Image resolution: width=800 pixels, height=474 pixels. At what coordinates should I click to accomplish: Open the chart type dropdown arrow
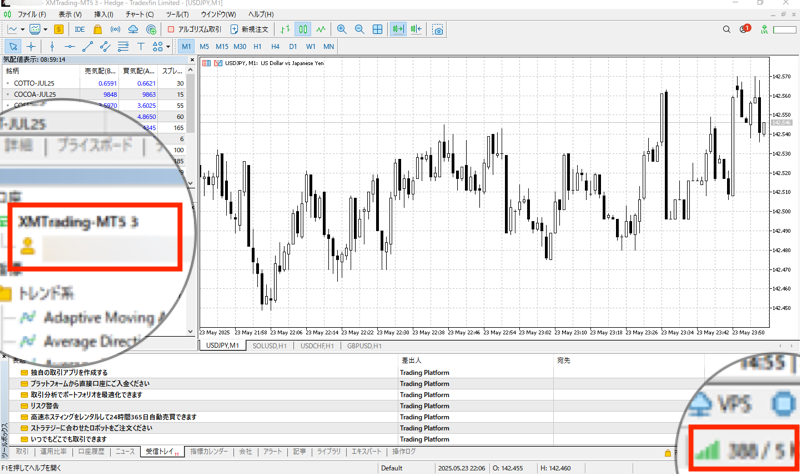(22, 30)
